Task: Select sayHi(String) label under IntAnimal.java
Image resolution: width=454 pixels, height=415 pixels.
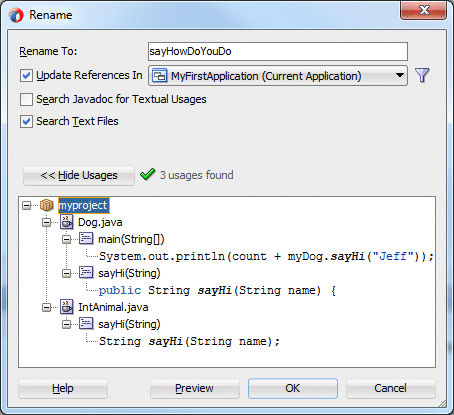Action: 129,324
